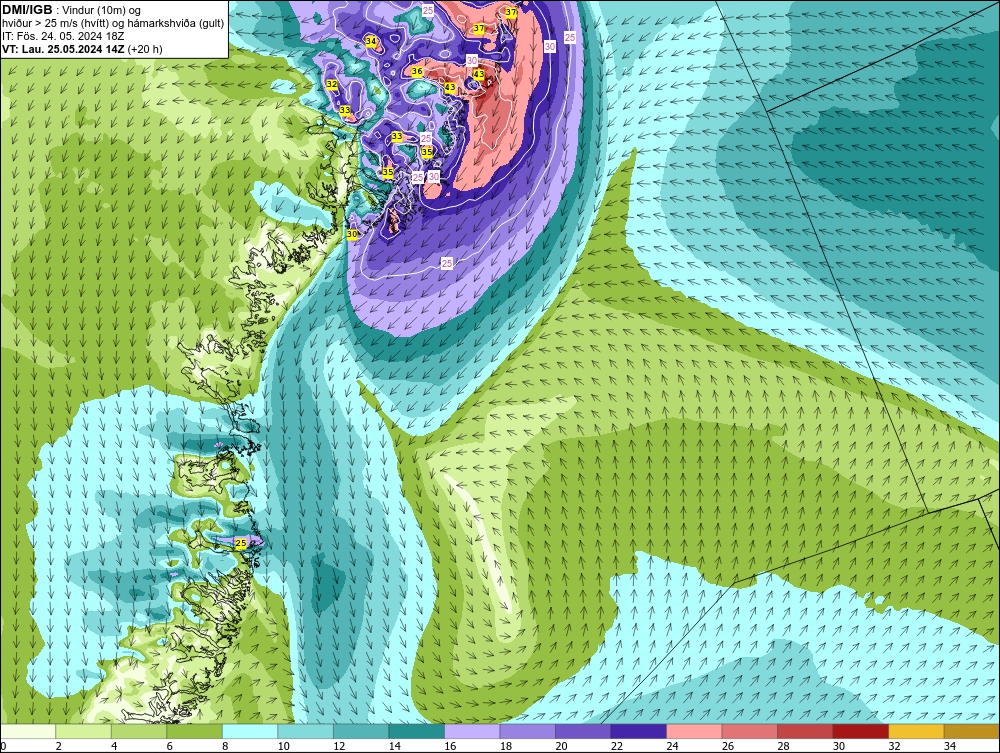Viewport: 1000px width, 753px height.
Task: Click the legend number 4
Action: [x=114, y=746]
